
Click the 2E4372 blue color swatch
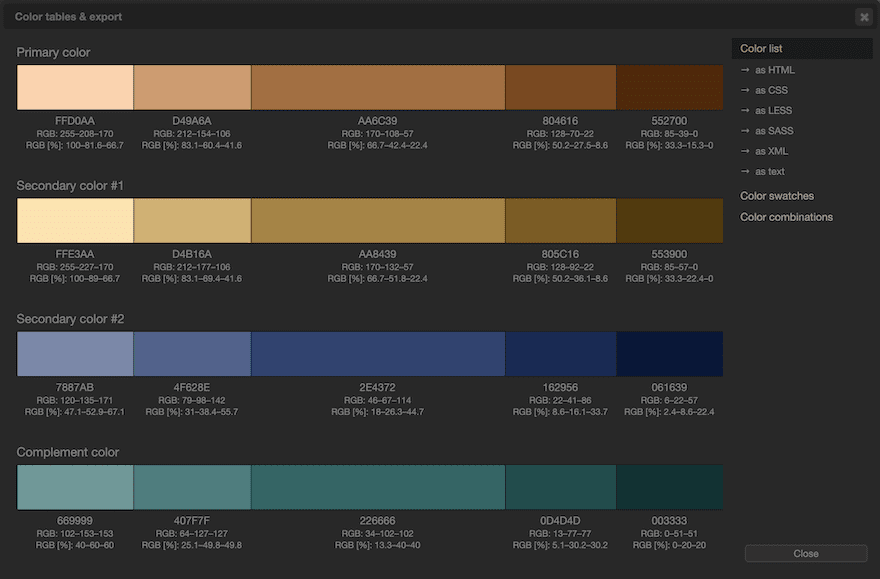[378, 354]
